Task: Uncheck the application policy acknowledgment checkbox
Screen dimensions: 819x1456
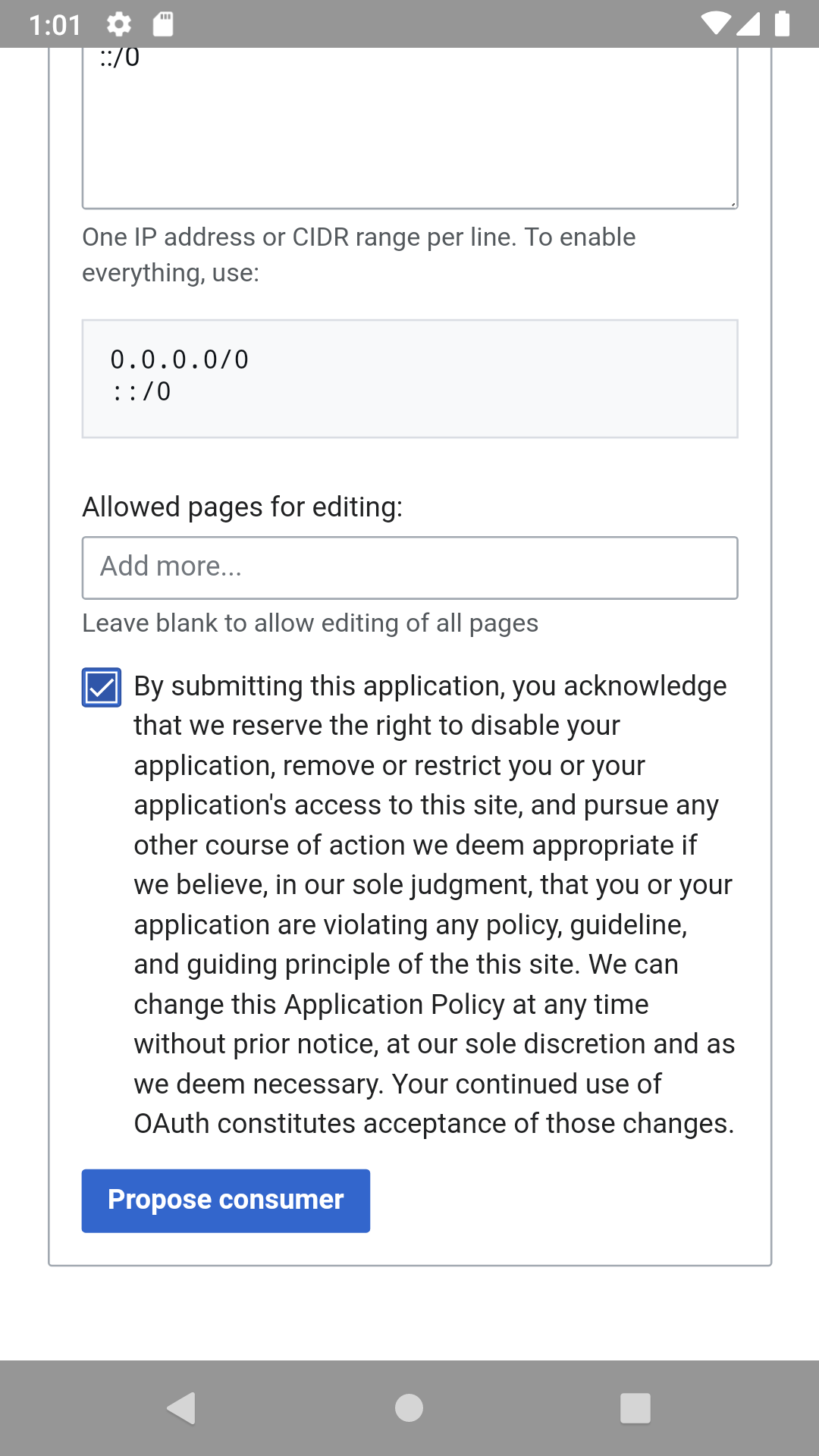Action: coord(102,688)
